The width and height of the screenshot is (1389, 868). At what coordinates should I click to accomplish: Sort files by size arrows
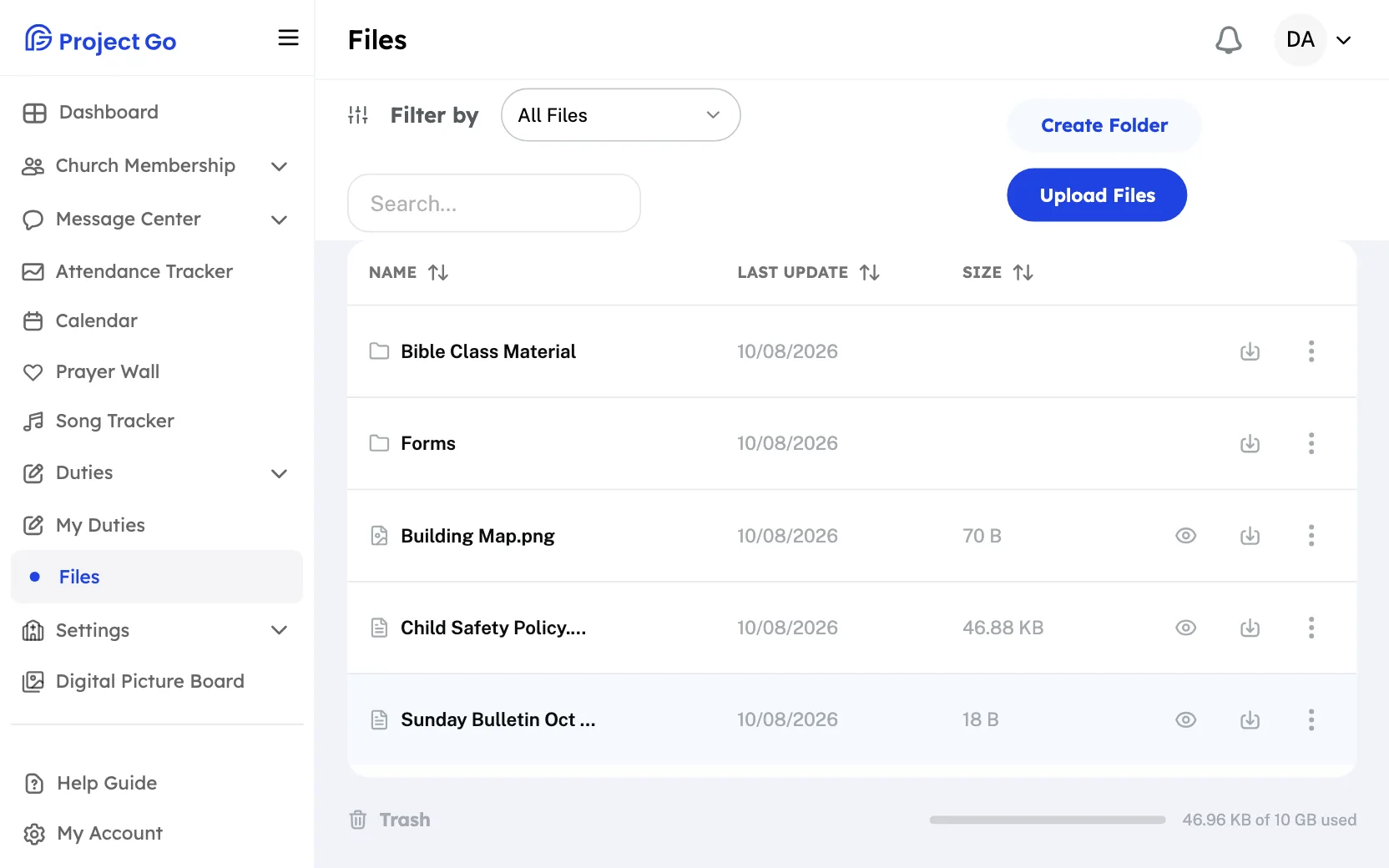1023,272
